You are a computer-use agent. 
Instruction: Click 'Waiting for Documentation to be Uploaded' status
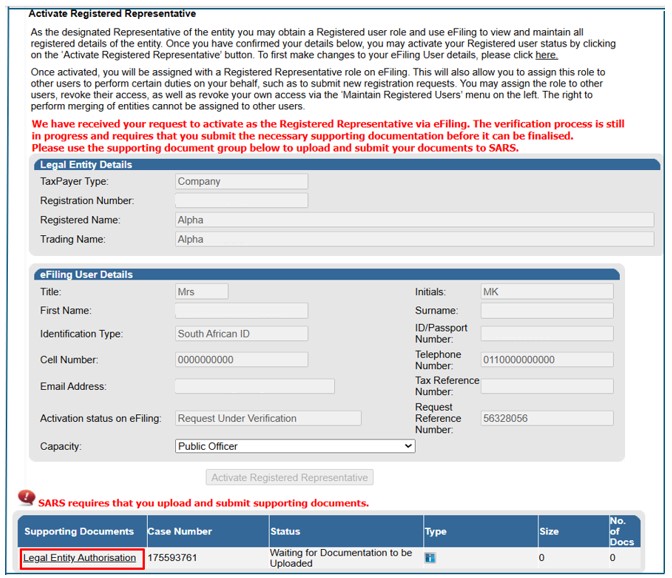pyautogui.click(x=341, y=558)
